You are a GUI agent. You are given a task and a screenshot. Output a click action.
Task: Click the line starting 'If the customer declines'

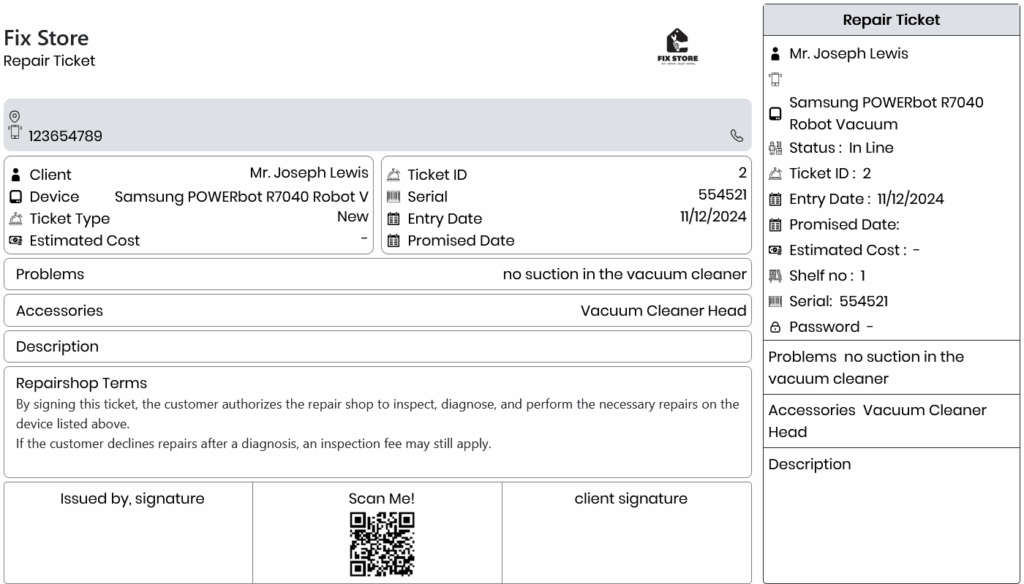(x=253, y=444)
